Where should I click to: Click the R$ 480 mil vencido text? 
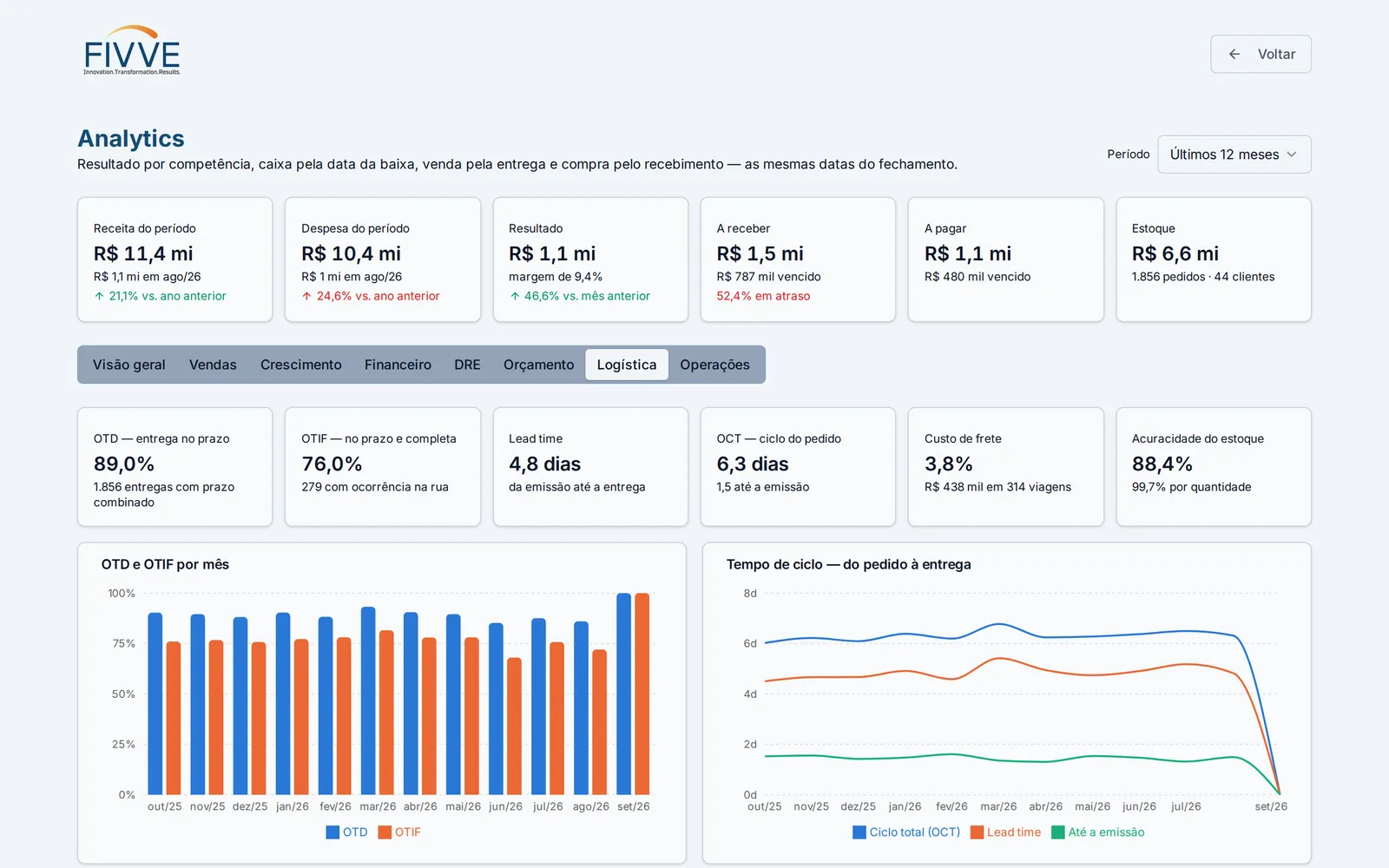tap(978, 277)
